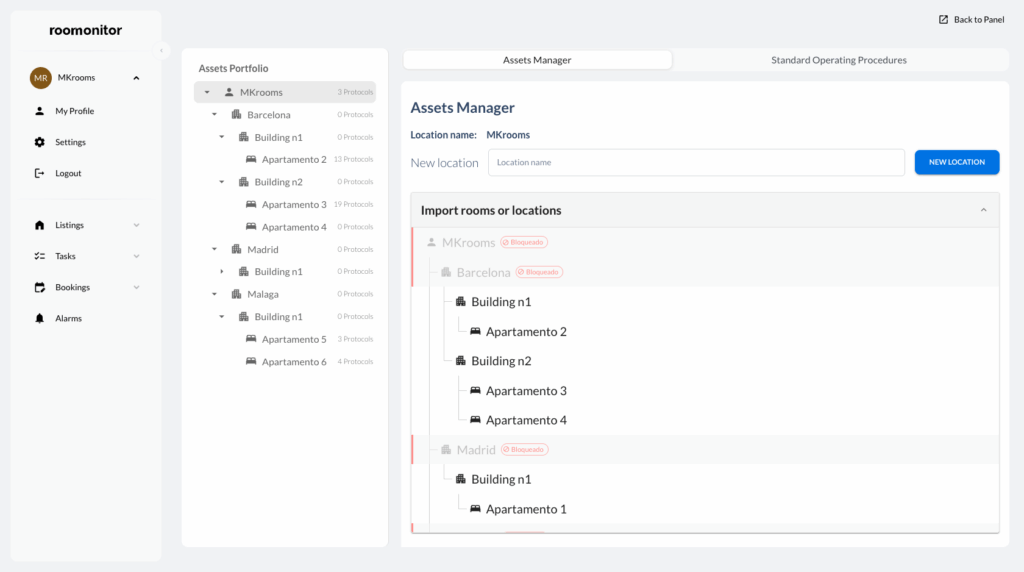Click the '4 Protocols' count for Apartamento 6
This screenshot has height=572, width=1024.
coord(355,362)
